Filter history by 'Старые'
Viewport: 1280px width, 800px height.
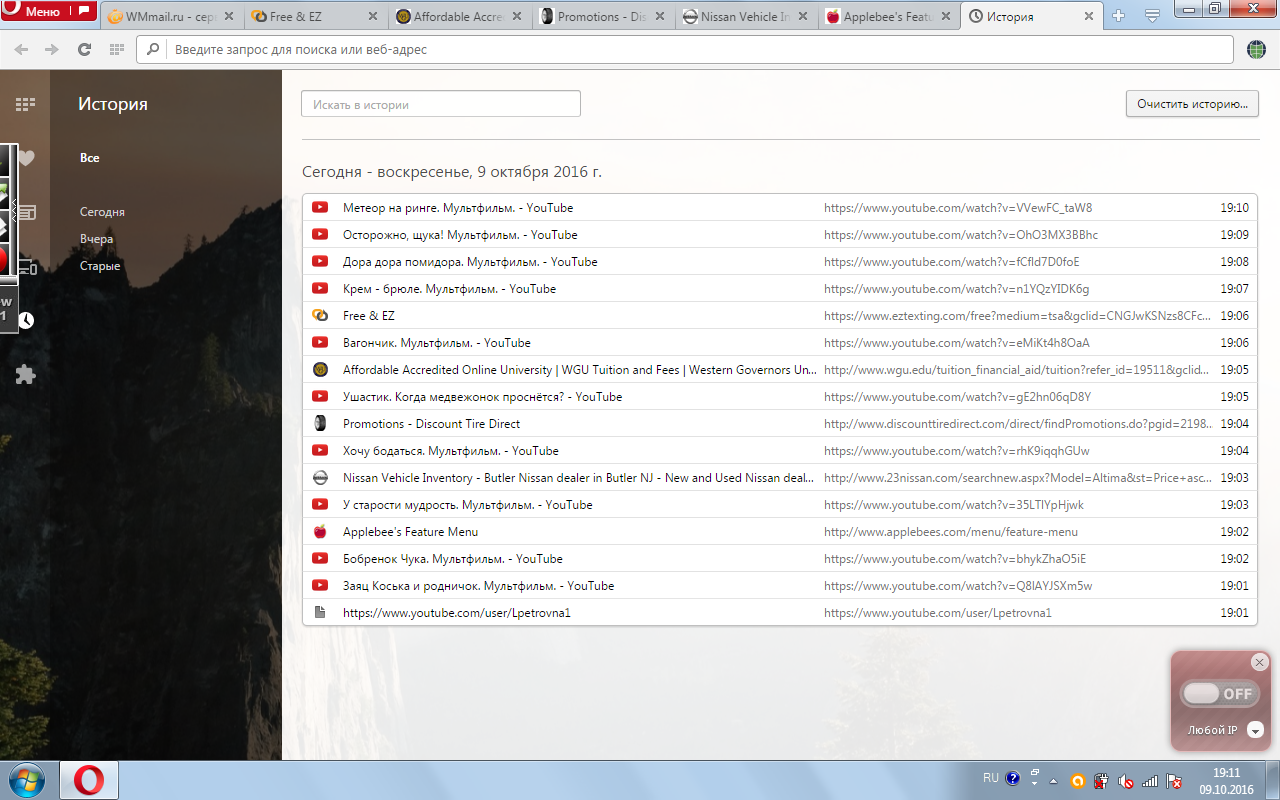[x=100, y=266]
